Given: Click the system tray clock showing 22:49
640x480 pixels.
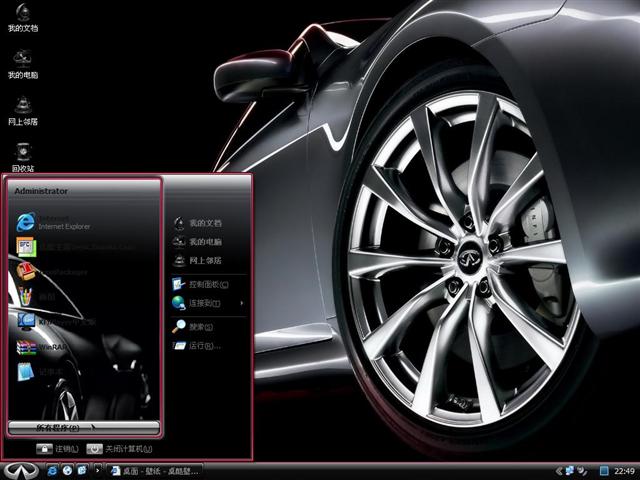Looking at the screenshot, I should 624,470.
